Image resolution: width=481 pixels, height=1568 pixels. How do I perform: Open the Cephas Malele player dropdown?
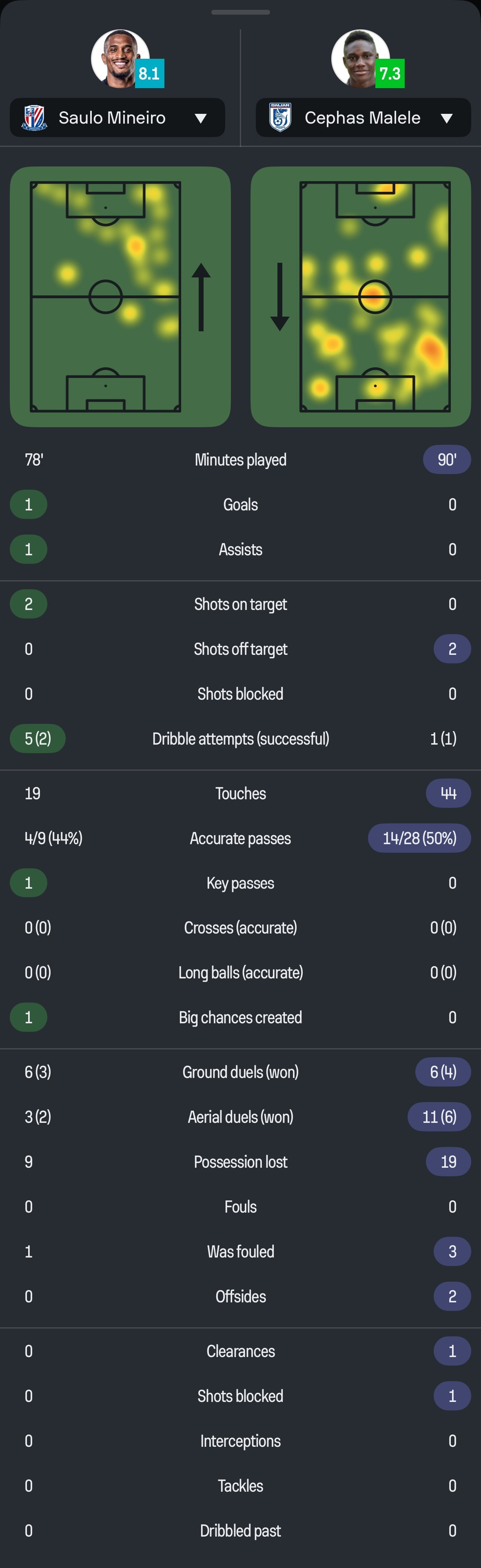click(362, 118)
